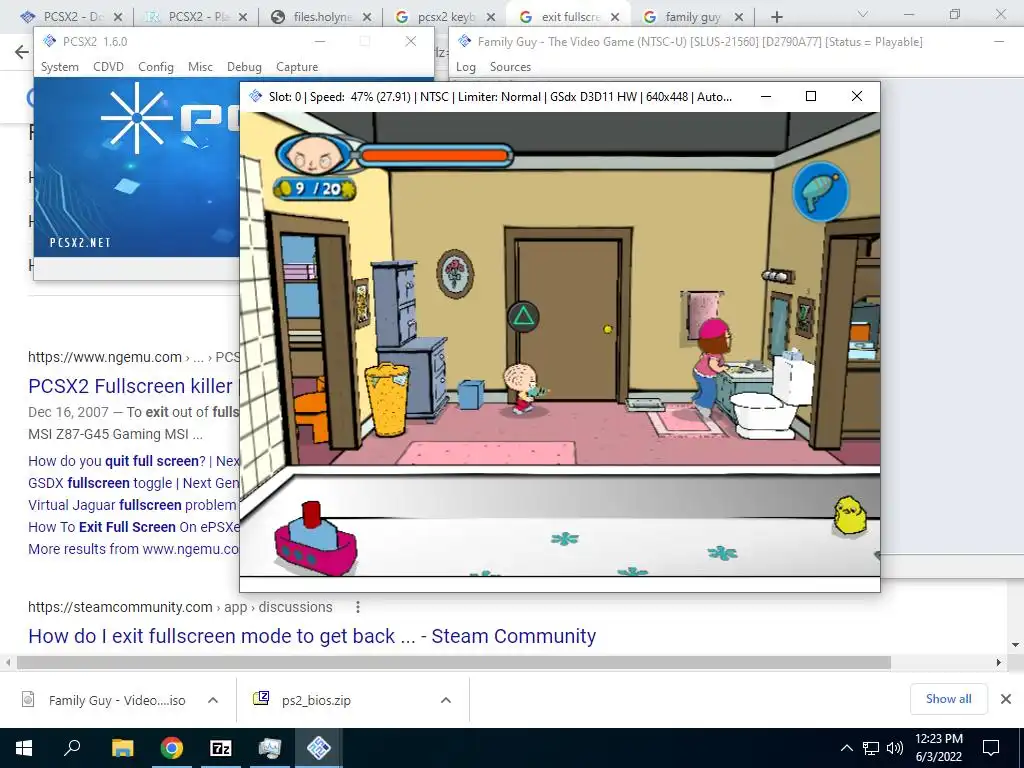Open 'Virtual Jaguar fullscreen problem' link

(132, 505)
